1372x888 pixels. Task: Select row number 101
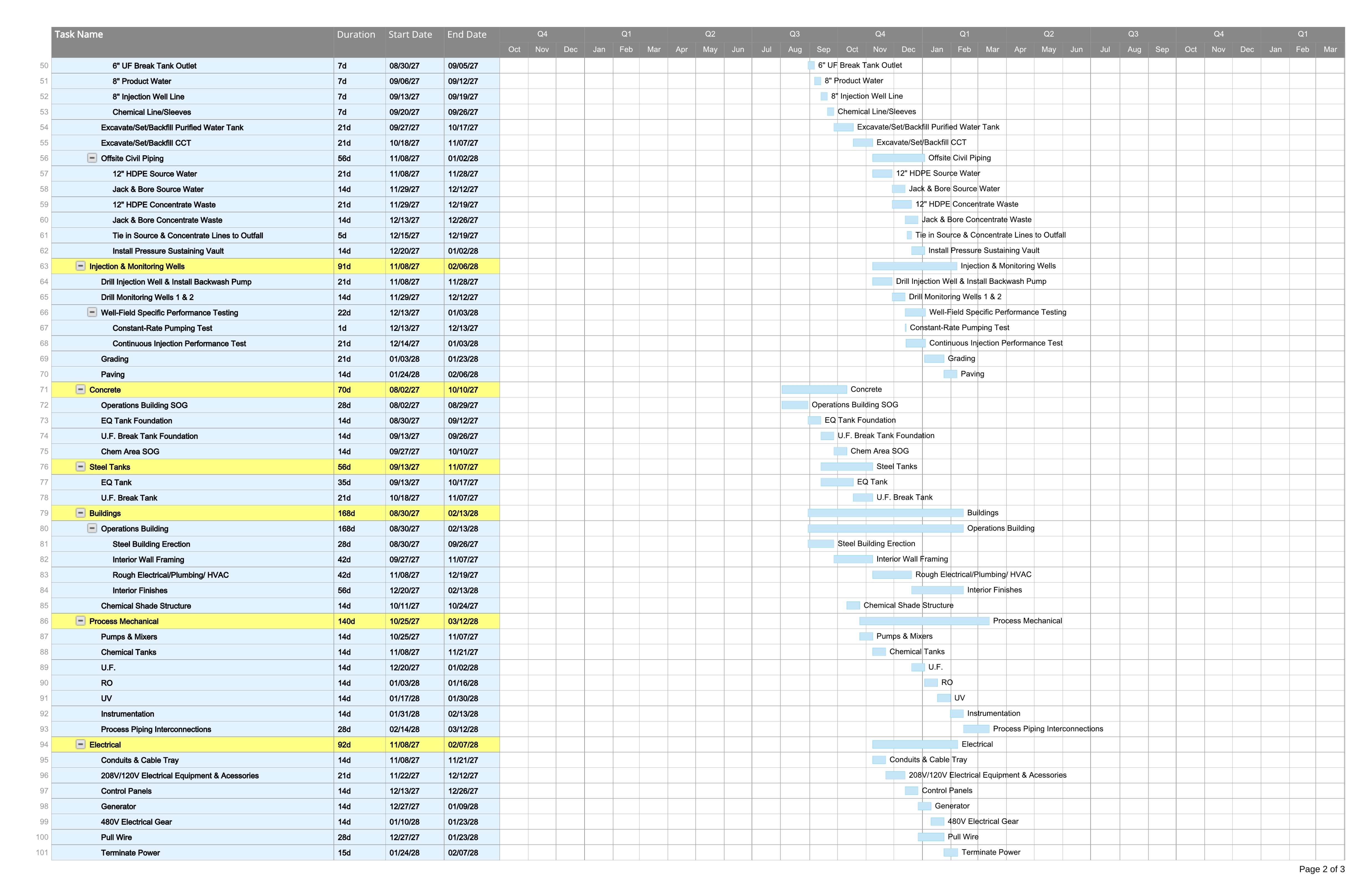tap(42, 852)
